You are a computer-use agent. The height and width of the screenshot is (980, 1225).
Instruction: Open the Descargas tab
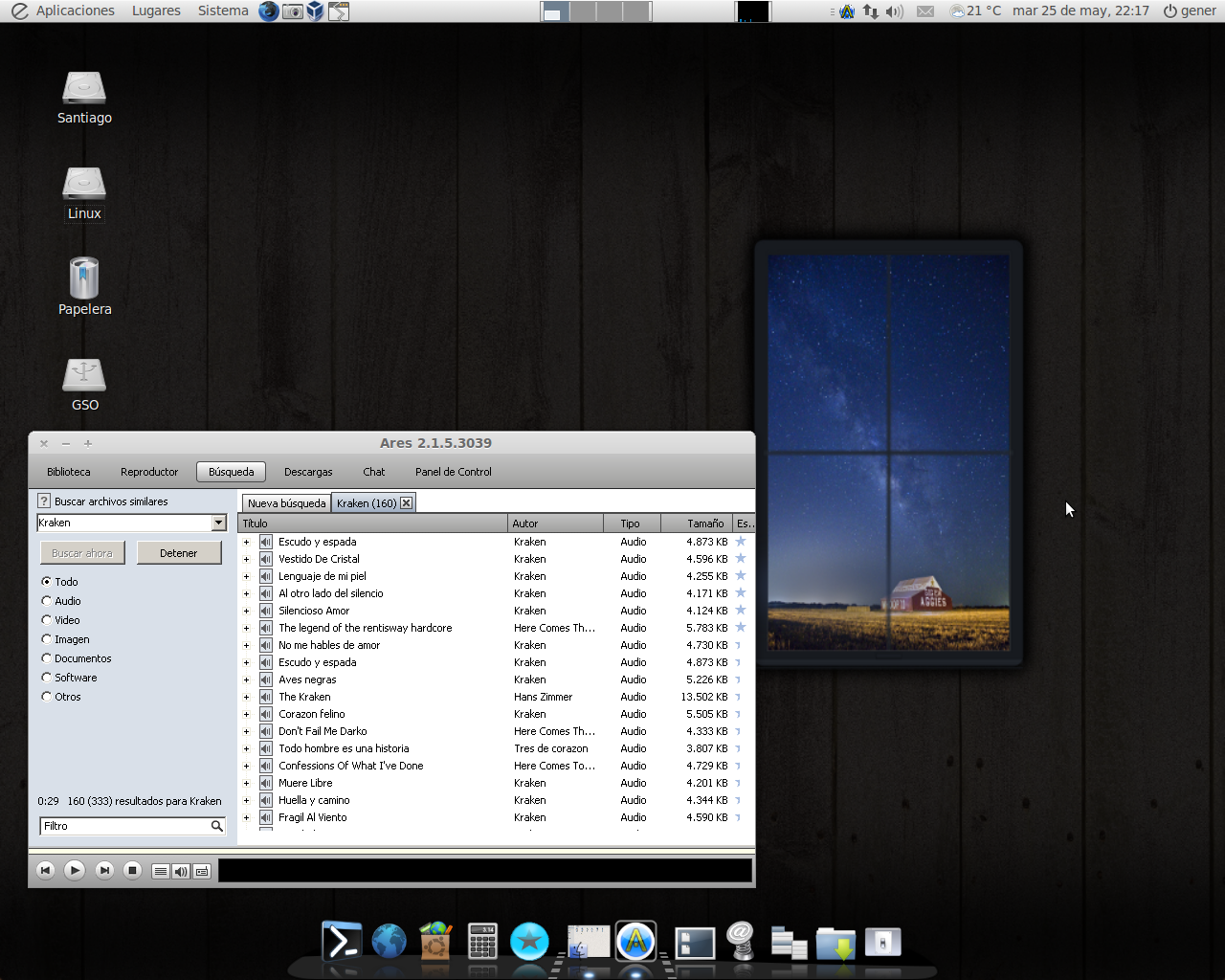pos(308,472)
